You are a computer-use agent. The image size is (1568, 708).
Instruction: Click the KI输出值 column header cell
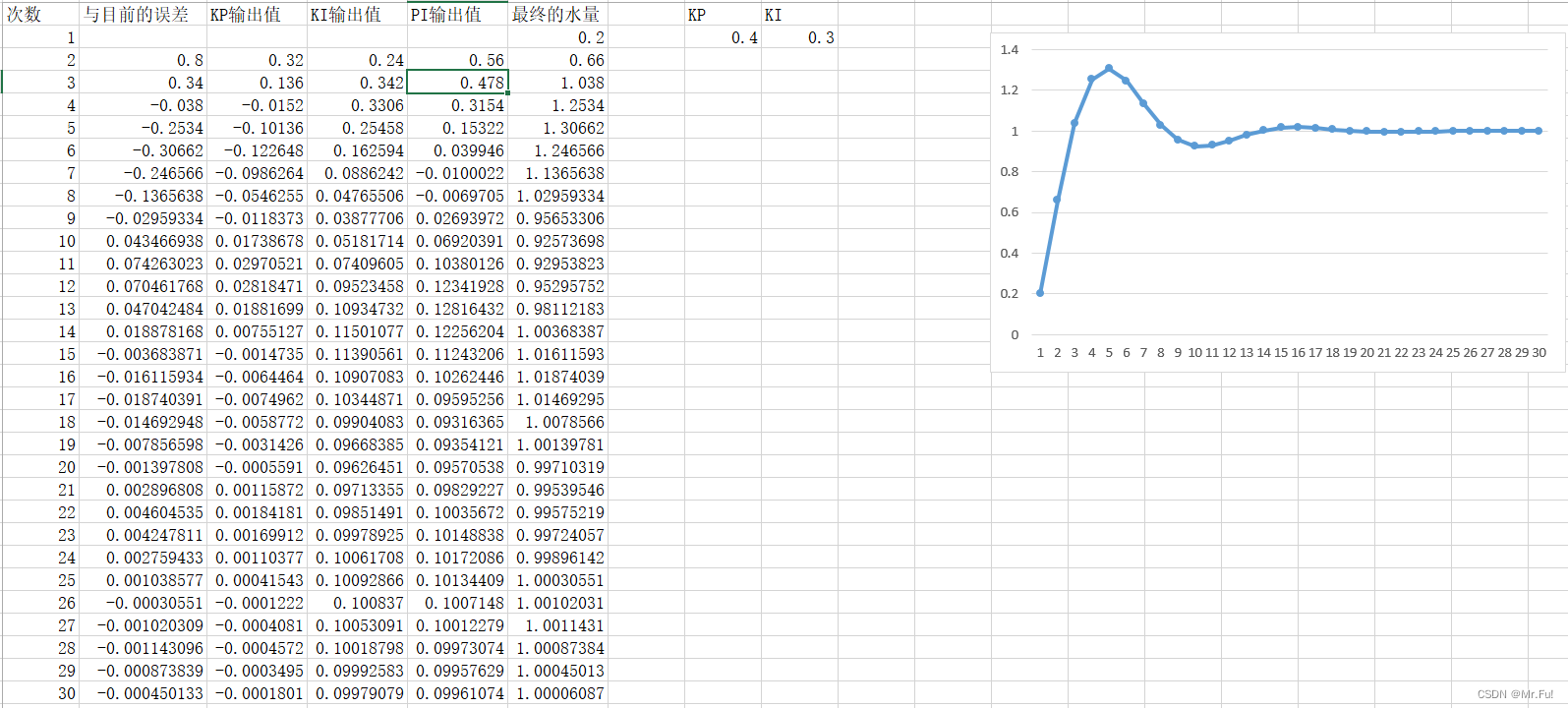[x=357, y=15]
